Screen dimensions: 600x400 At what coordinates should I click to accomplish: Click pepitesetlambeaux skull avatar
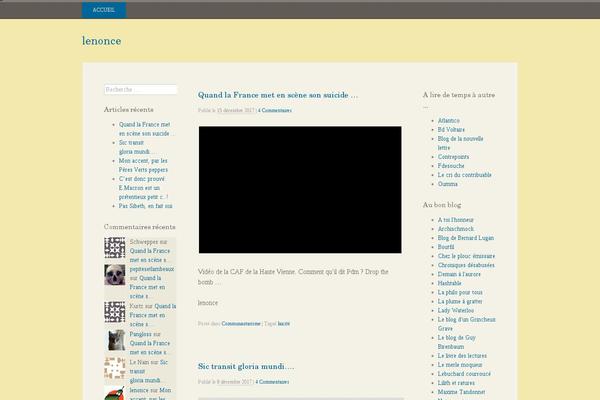(x=115, y=275)
